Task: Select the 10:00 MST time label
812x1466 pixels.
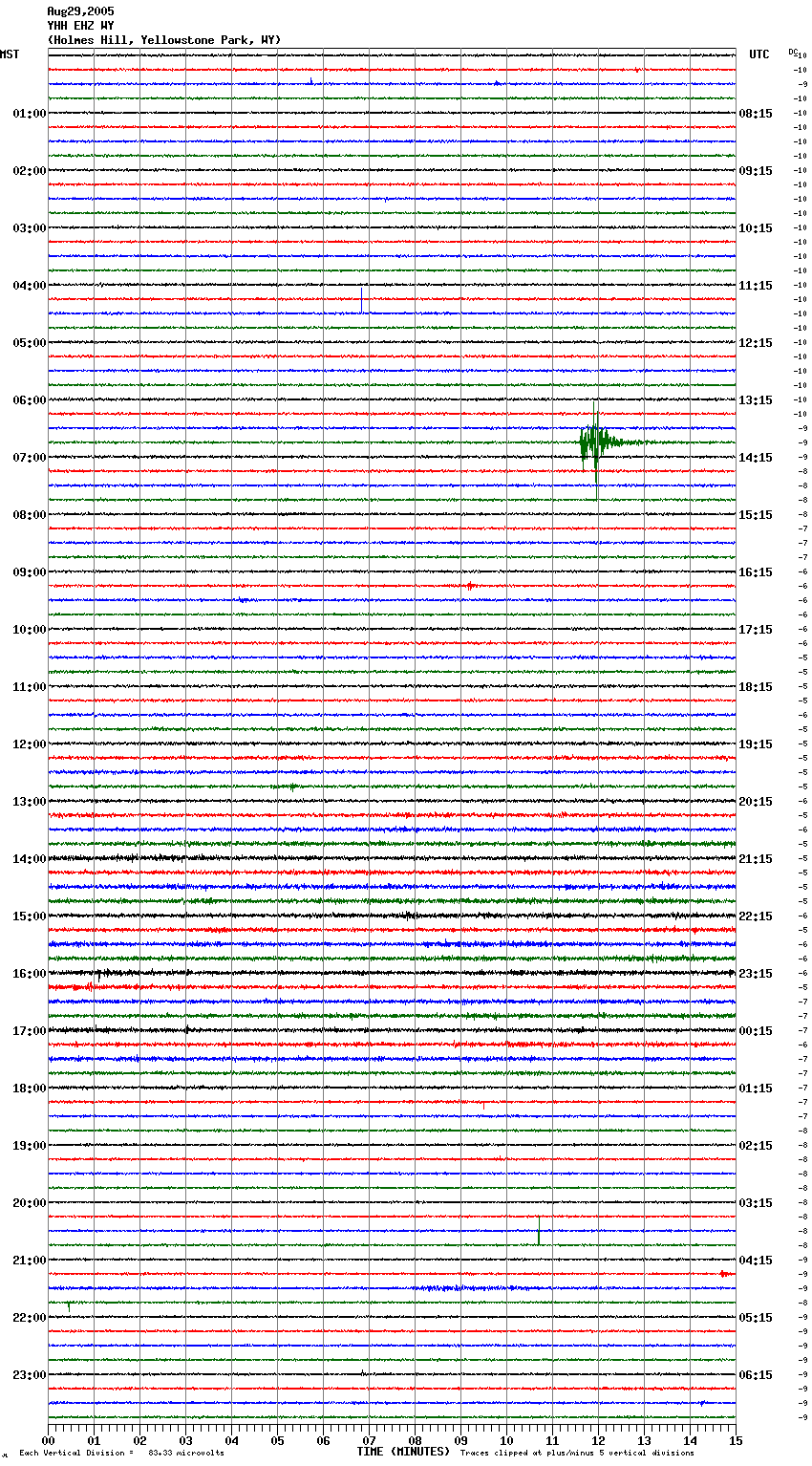Action: [30, 630]
